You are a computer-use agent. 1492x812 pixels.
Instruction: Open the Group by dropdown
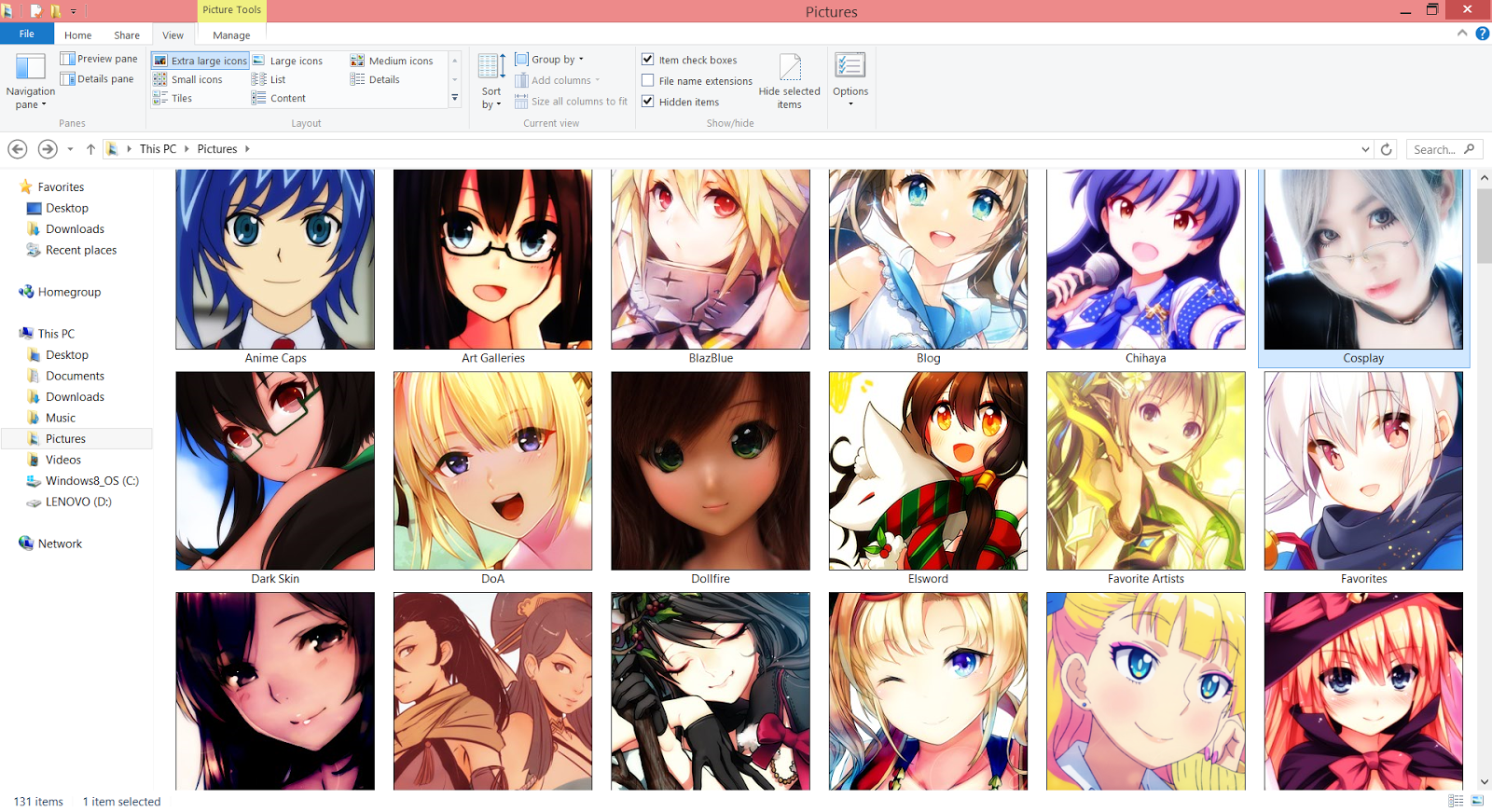coord(549,59)
